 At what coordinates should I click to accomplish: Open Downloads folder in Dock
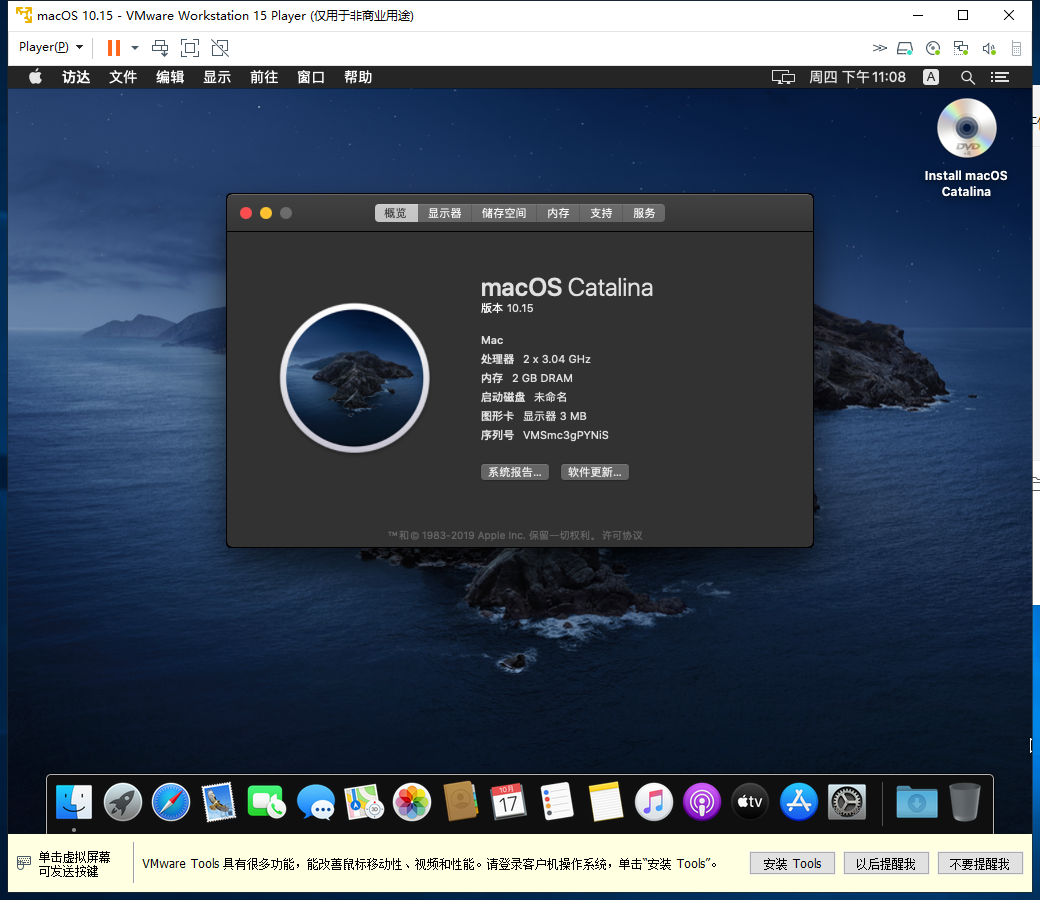pyautogui.click(x=917, y=802)
